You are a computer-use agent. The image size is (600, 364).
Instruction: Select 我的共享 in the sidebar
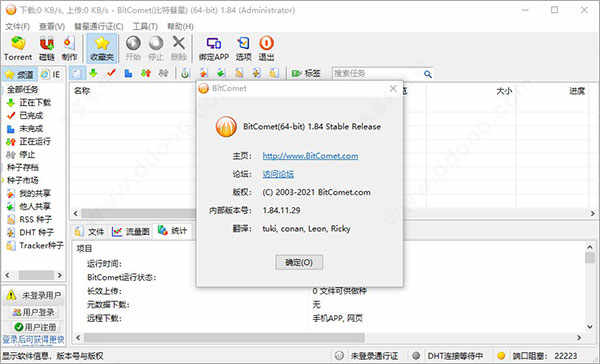pos(35,193)
